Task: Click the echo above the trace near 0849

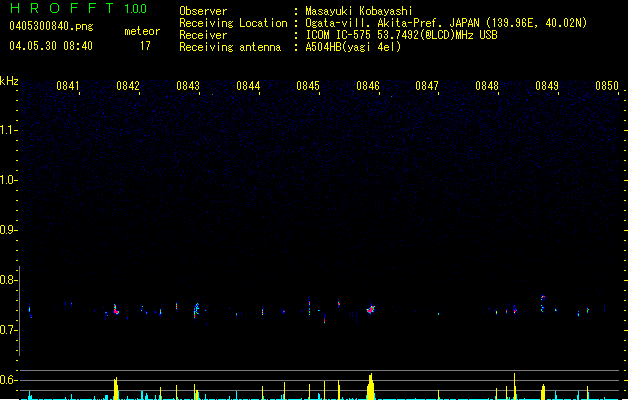Action: tap(543, 298)
